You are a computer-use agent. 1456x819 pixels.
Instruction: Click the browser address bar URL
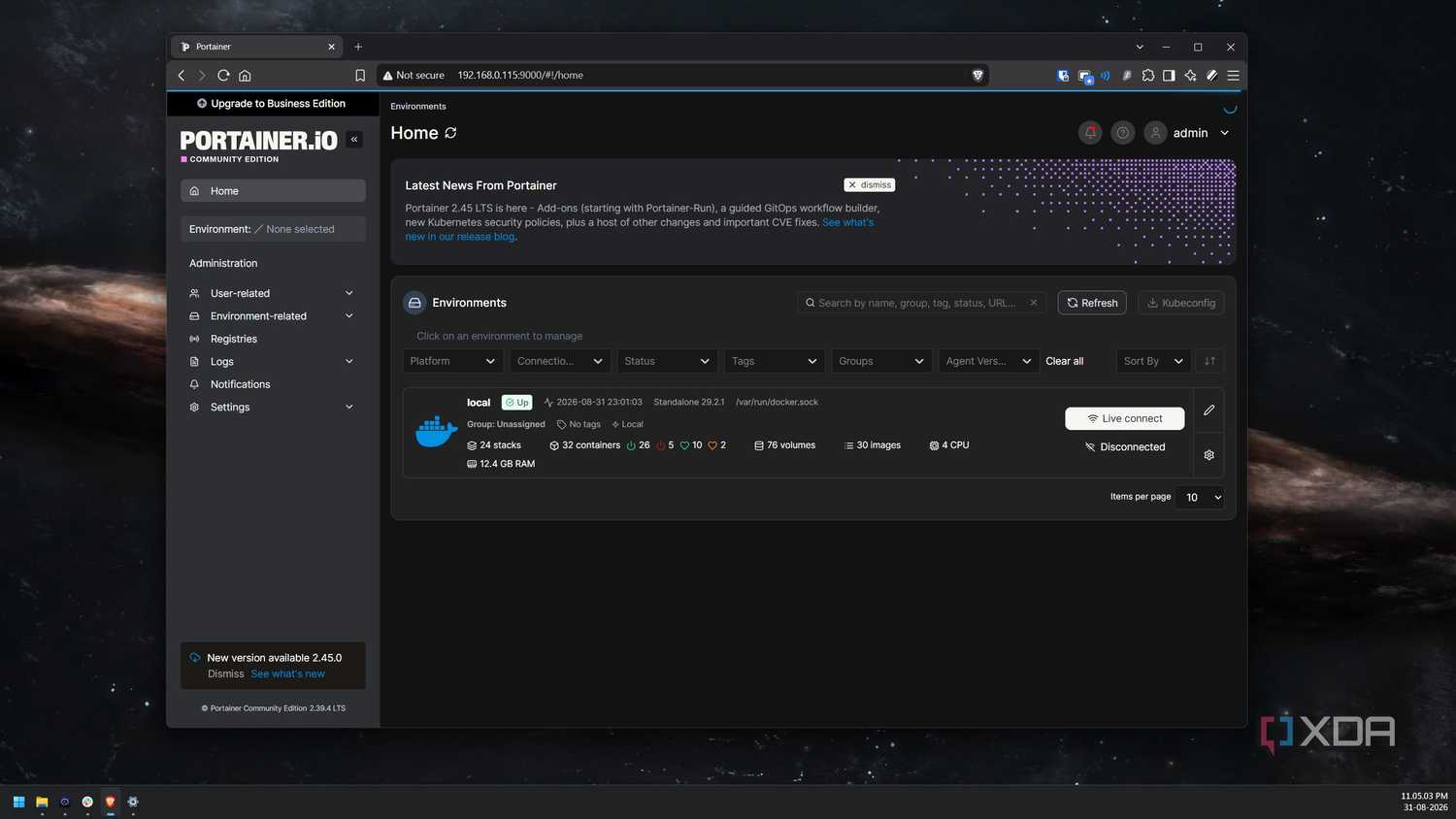tap(520, 75)
